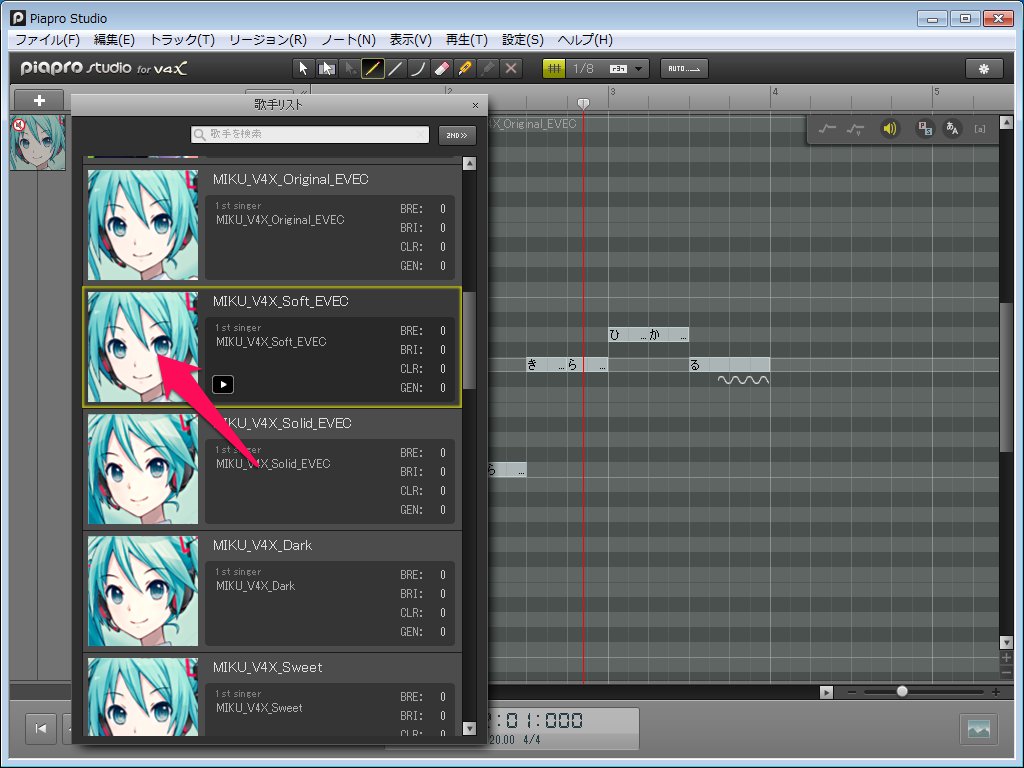The image size is (1024, 768).
Task: Click the X delete tool icon
Action: pos(511,68)
